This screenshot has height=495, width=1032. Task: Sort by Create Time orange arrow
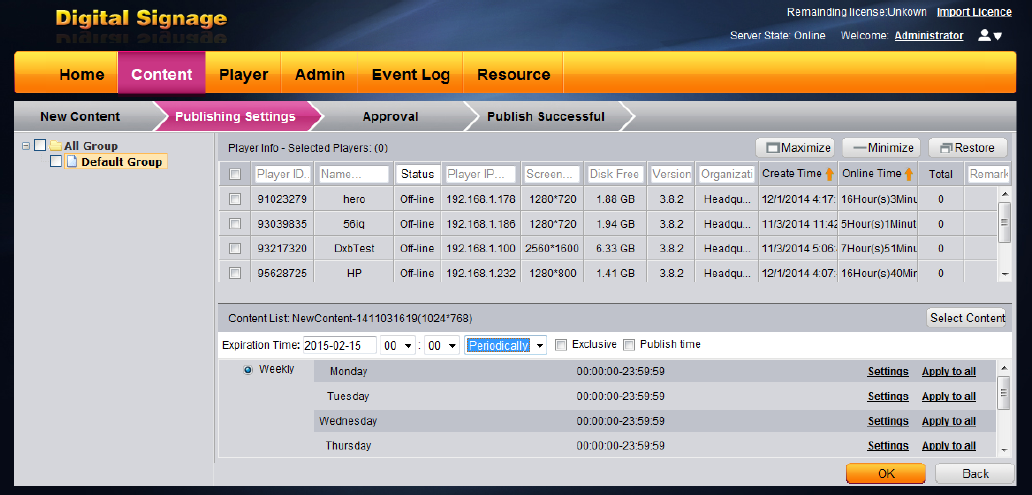click(829, 174)
